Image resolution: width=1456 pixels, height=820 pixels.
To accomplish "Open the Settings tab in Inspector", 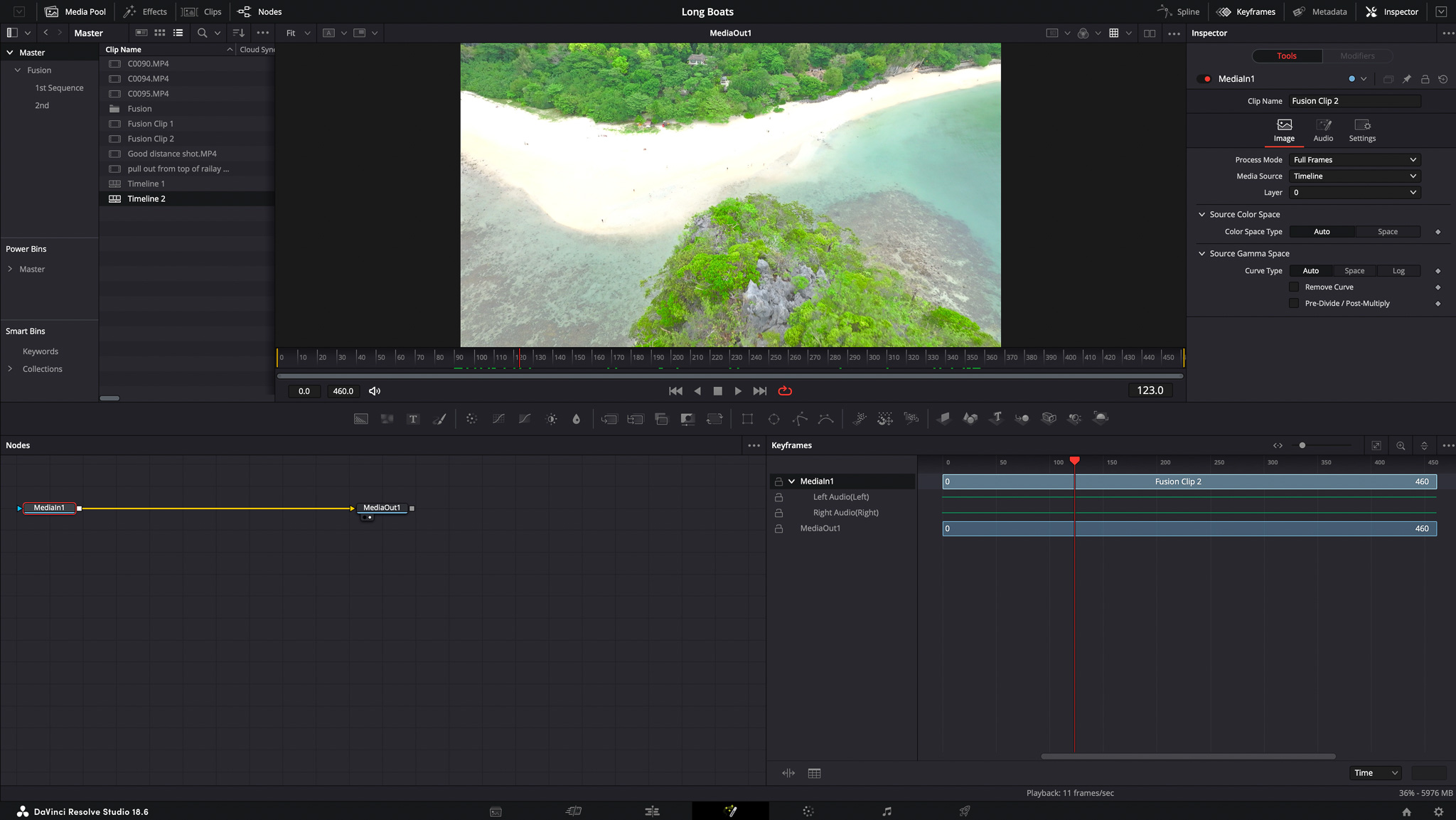I will (1362, 131).
